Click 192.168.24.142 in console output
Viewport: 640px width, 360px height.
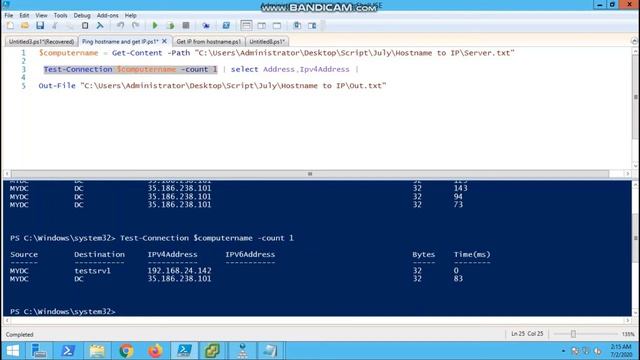180,271
